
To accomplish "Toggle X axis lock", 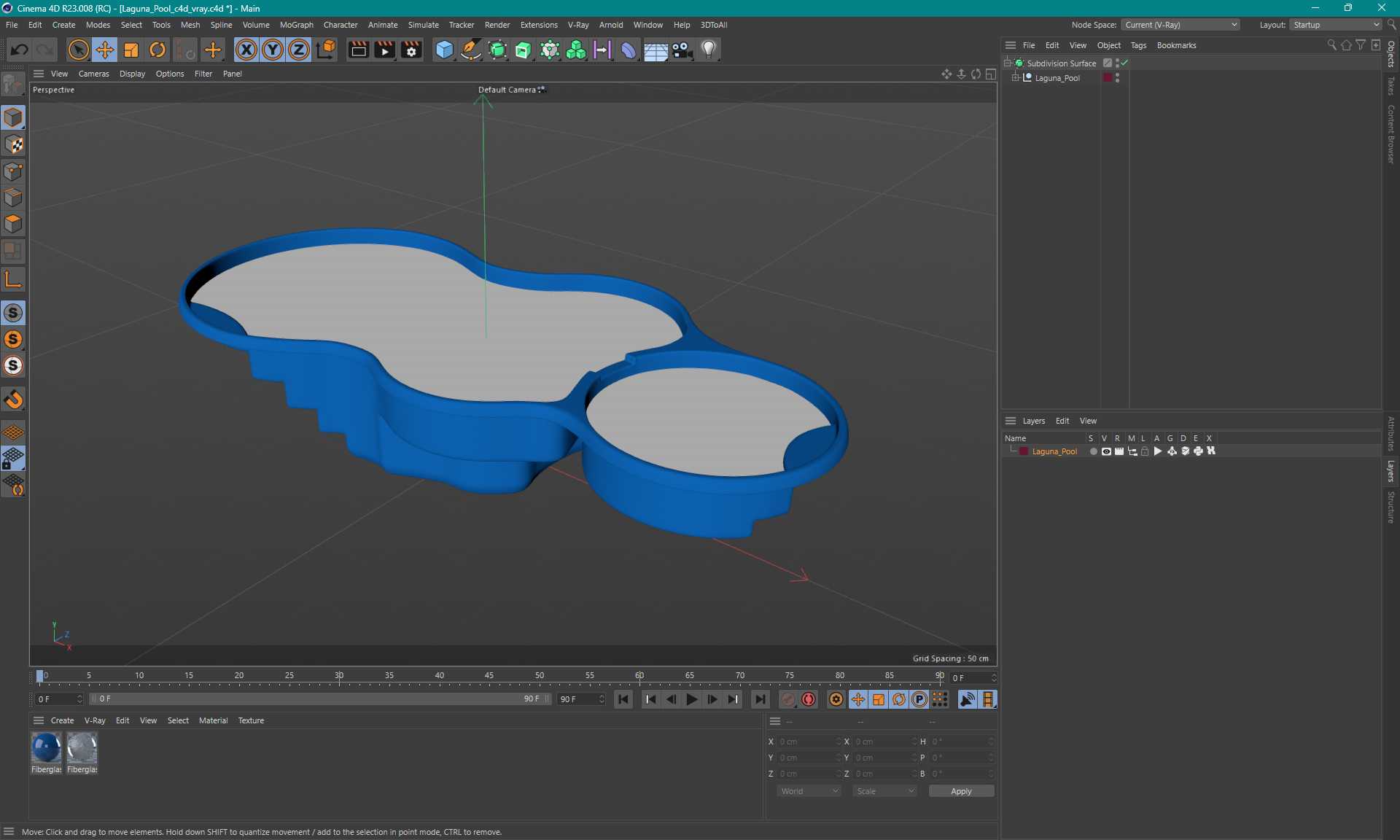I will [x=246, y=50].
